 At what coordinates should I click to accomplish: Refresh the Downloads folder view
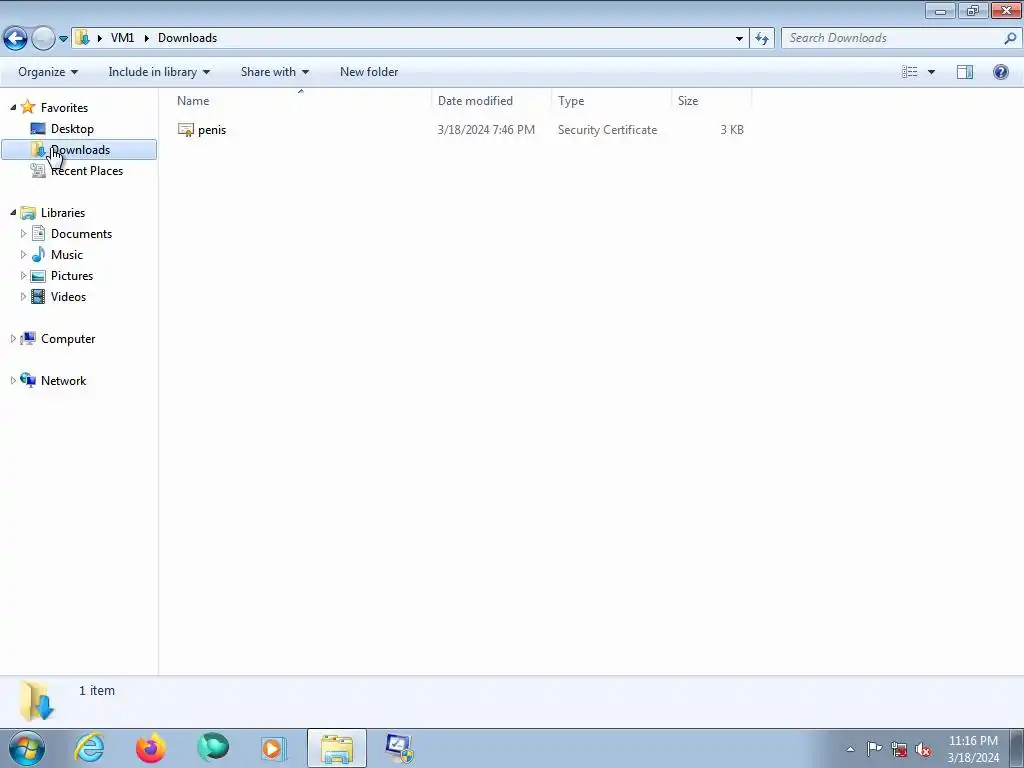coord(762,39)
